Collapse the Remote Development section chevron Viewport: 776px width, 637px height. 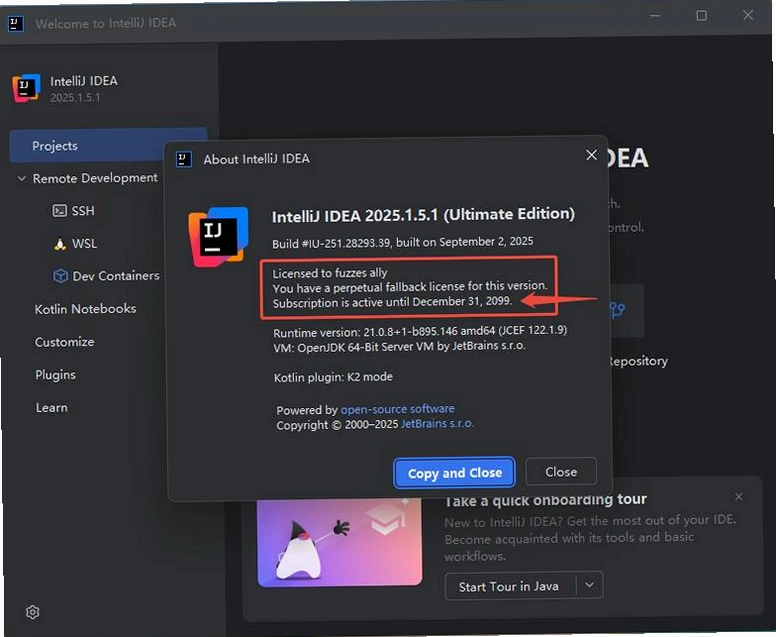22,178
